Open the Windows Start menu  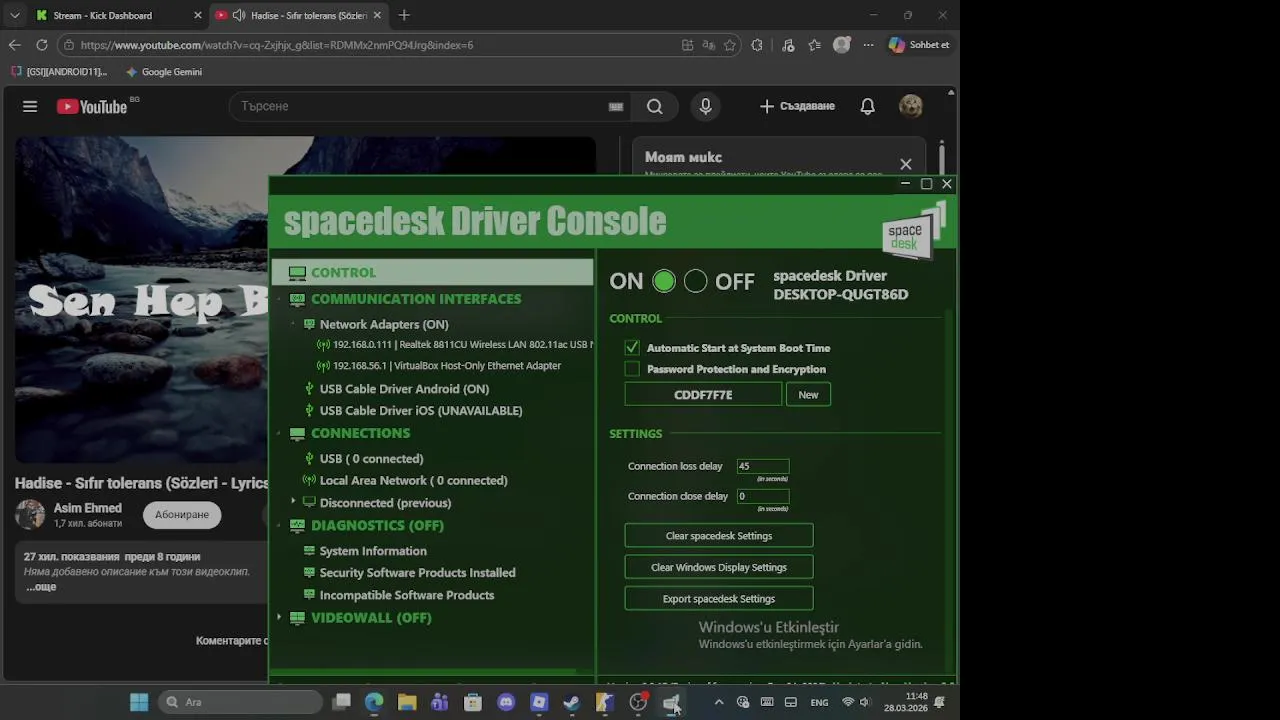[139, 702]
